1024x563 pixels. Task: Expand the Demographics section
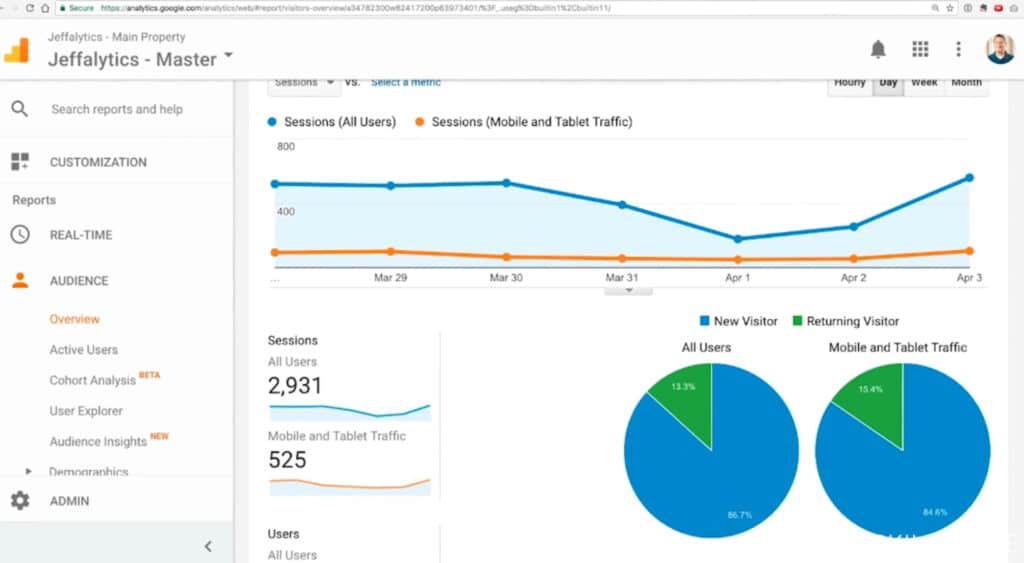28,471
